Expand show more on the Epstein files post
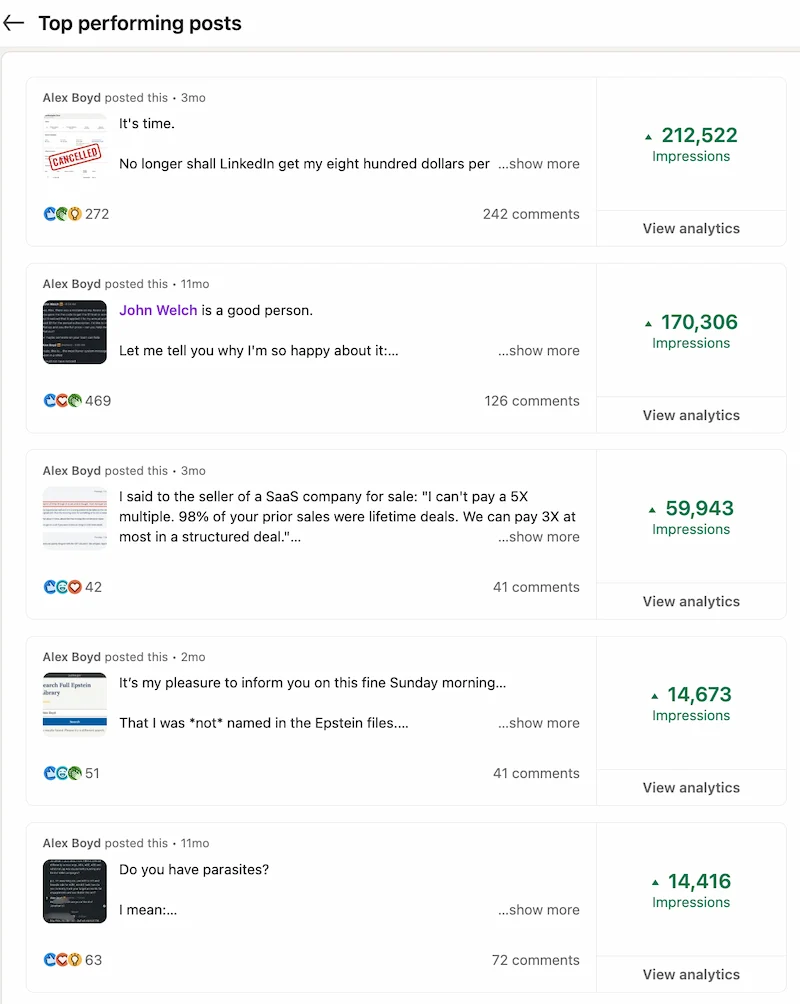Viewport: 800px width, 1004px height. click(x=539, y=722)
